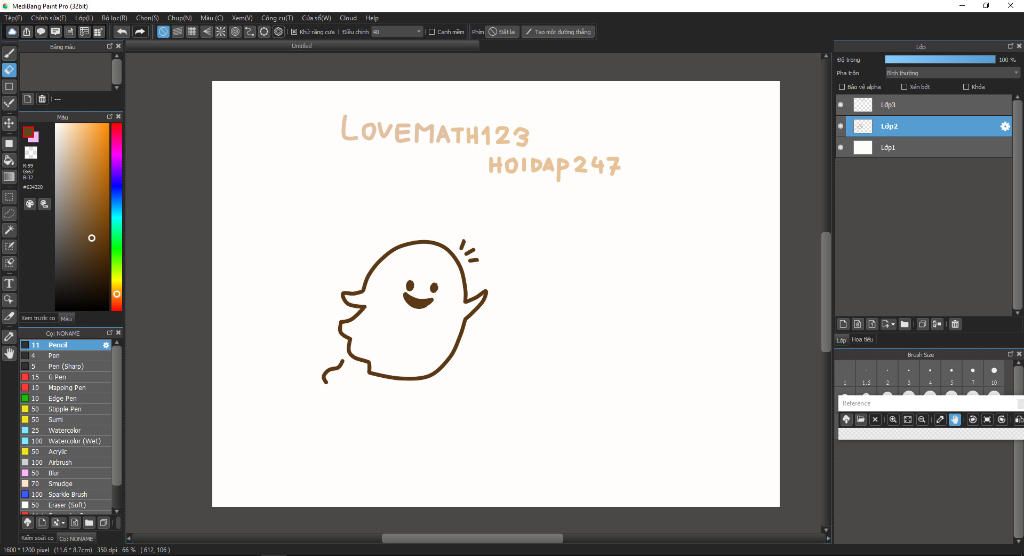Select the Move tool
The width and height of the screenshot is (1024, 556).
coord(9,123)
